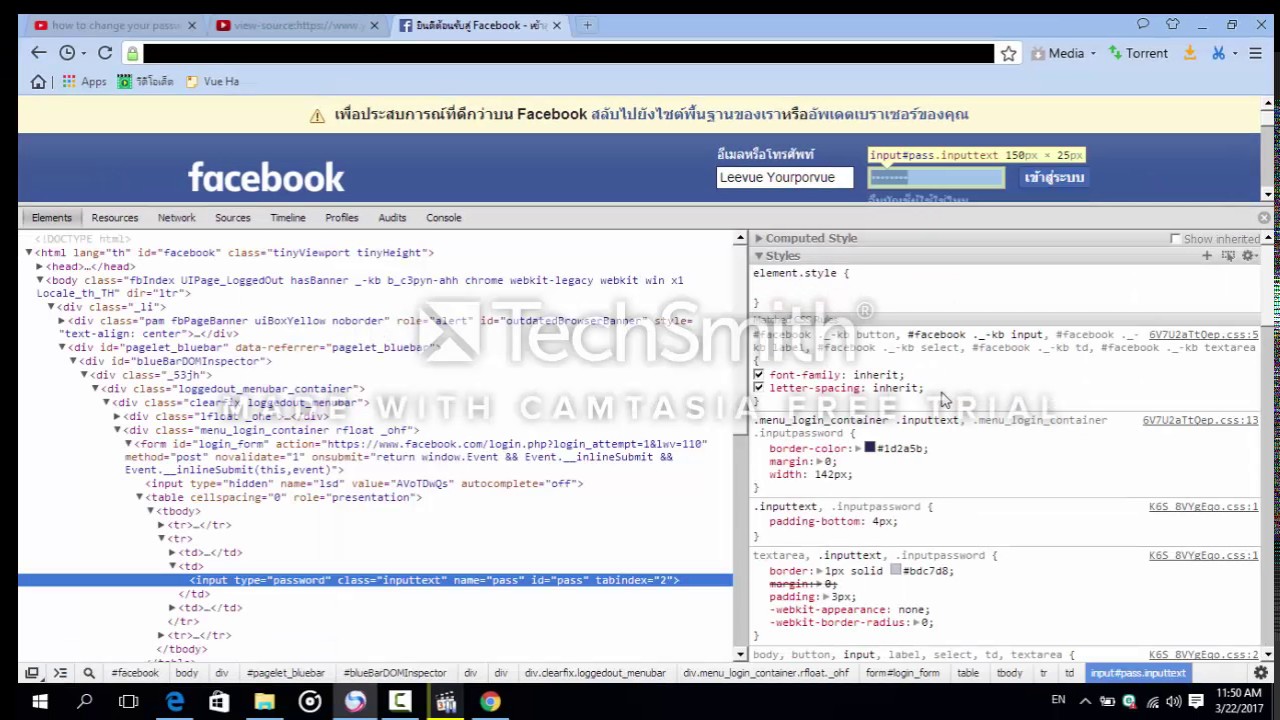Collapse the table cellspacing node

pos(140,498)
